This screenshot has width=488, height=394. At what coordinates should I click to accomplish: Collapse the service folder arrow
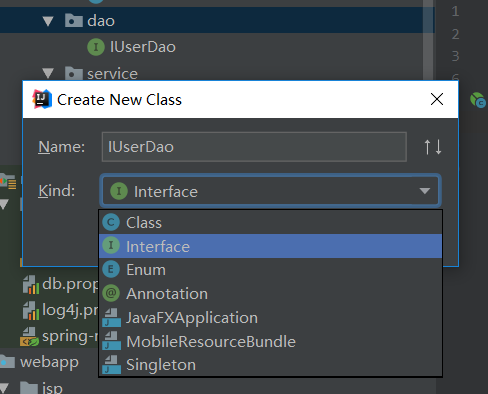(48, 73)
